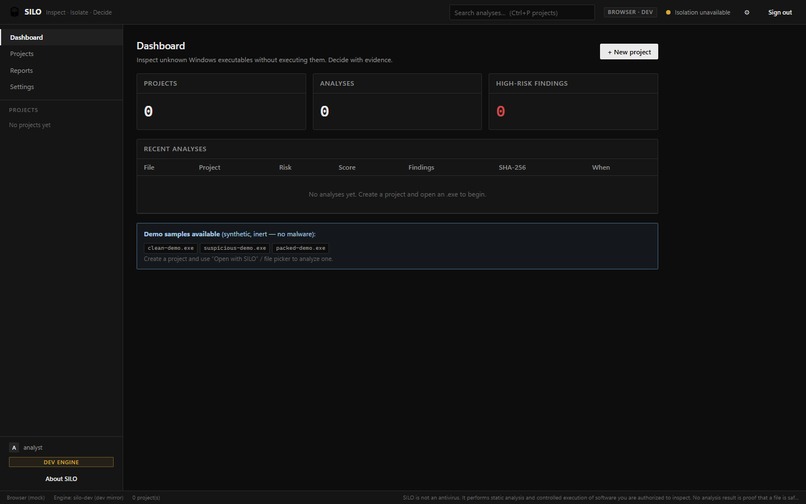Click the red high-risk findings count
806x504 pixels.
point(501,111)
